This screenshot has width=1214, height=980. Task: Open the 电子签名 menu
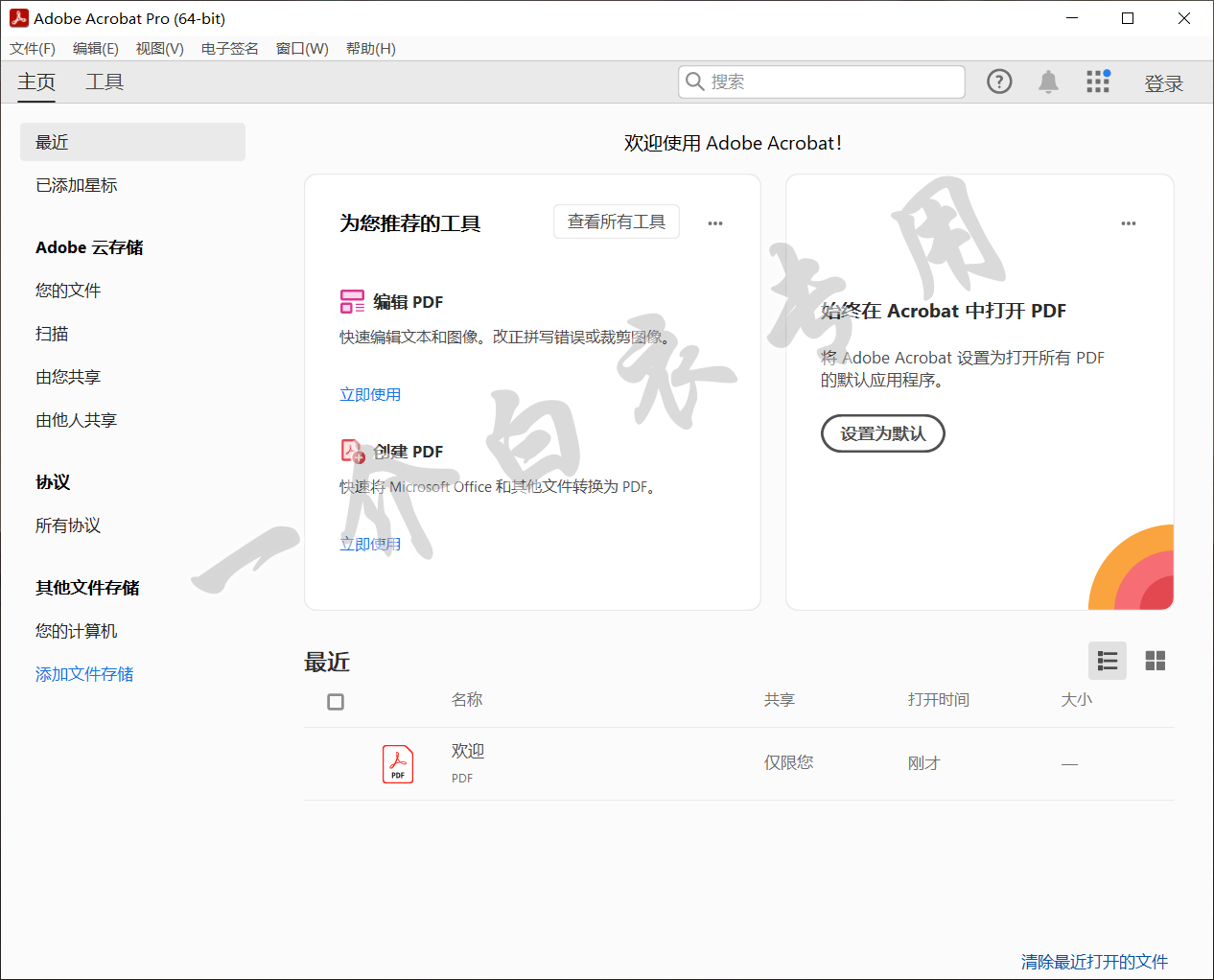(230, 49)
